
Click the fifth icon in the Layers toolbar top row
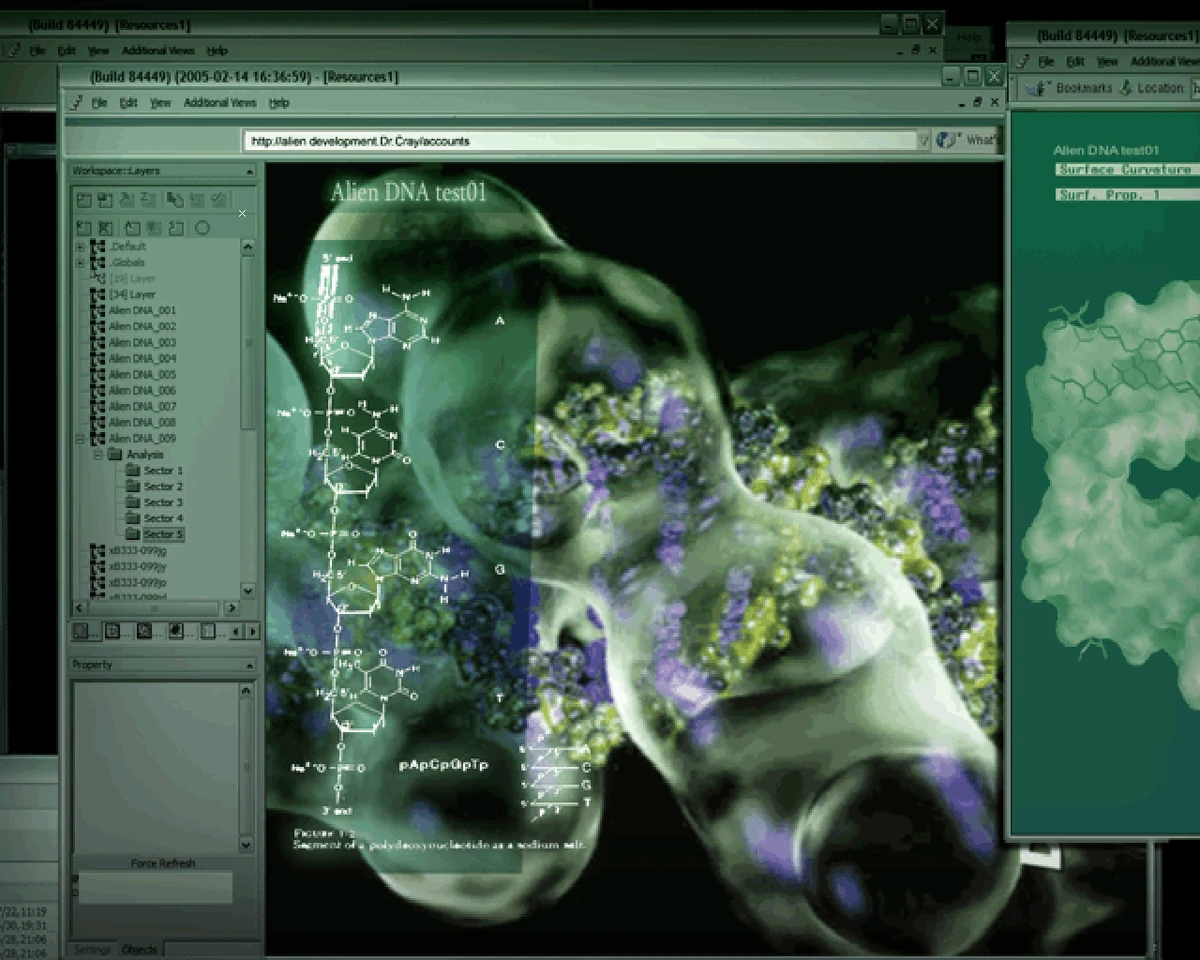(x=175, y=200)
